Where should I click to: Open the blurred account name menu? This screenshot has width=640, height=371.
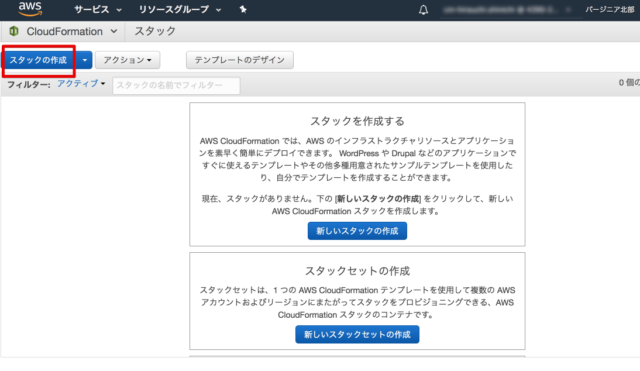[507, 9]
